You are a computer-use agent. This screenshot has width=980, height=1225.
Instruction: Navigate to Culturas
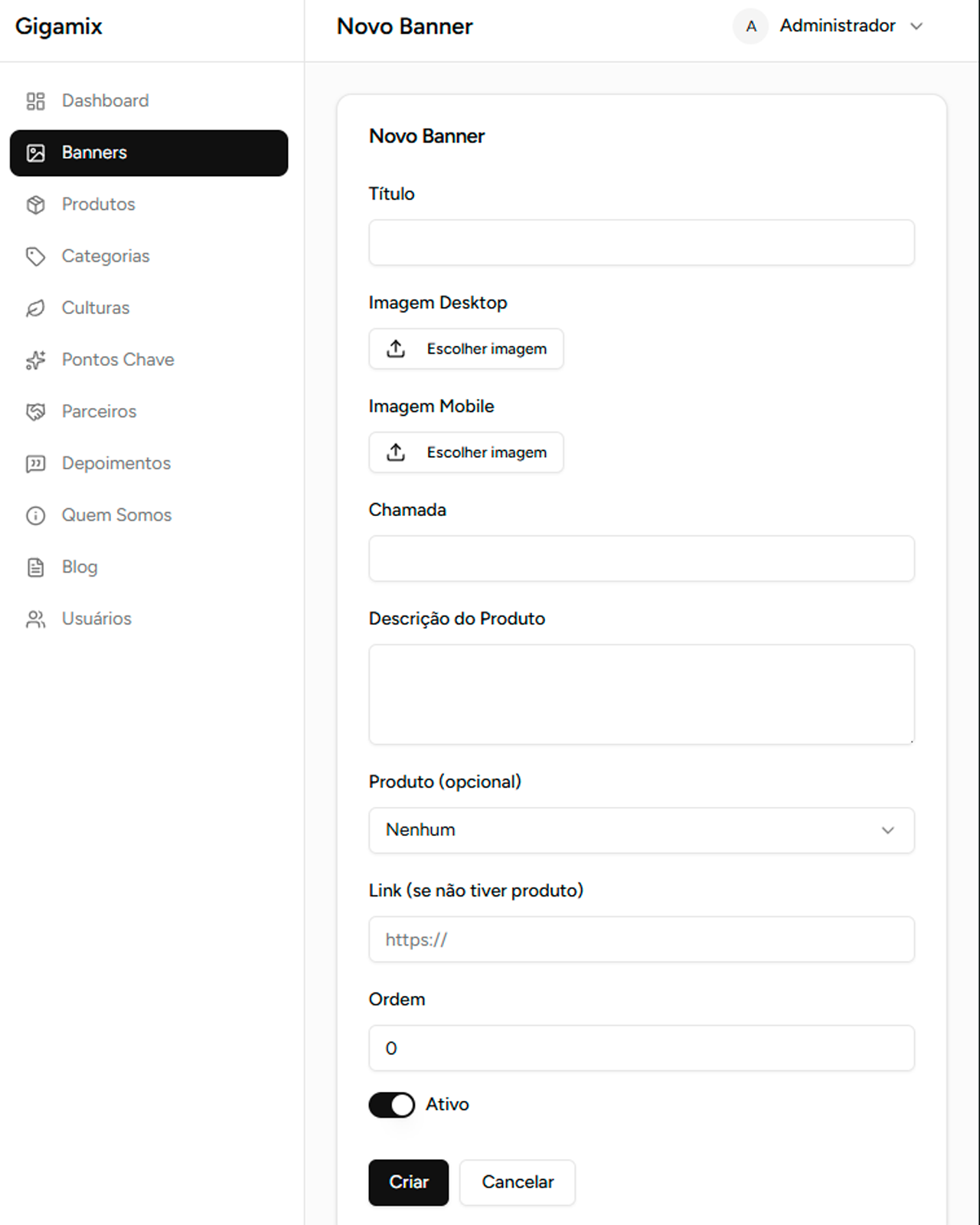[149, 308]
